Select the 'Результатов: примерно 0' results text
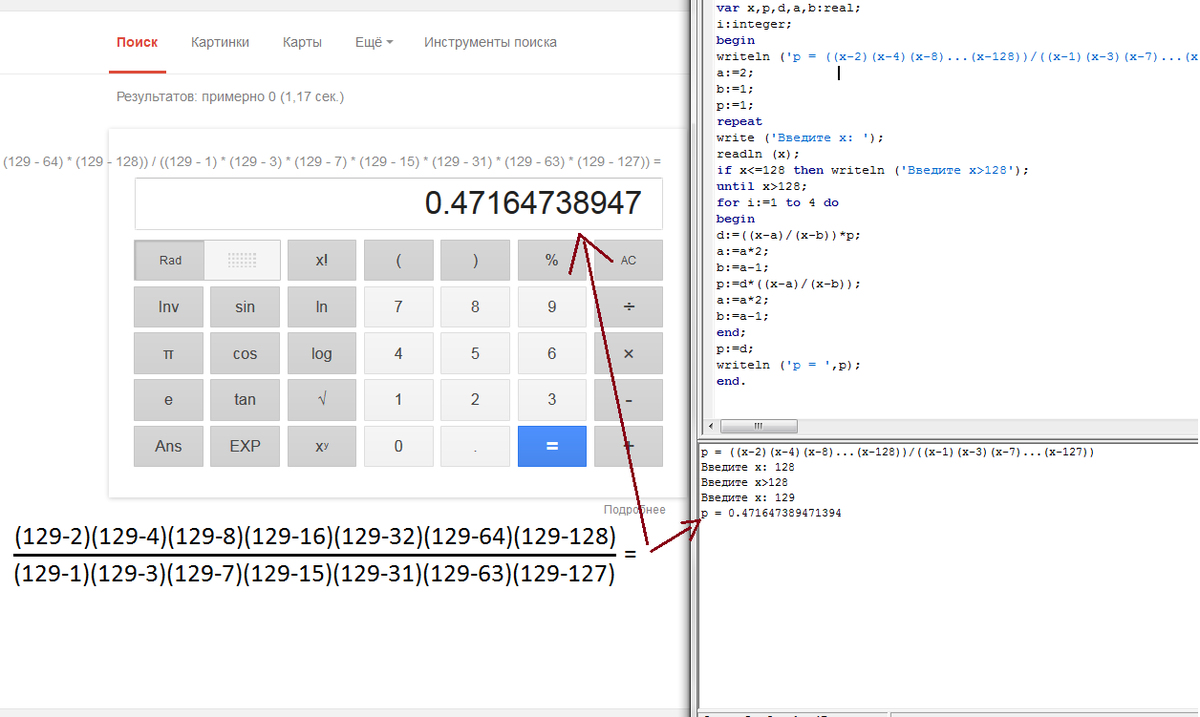The image size is (1200, 717). pos(230,97)
